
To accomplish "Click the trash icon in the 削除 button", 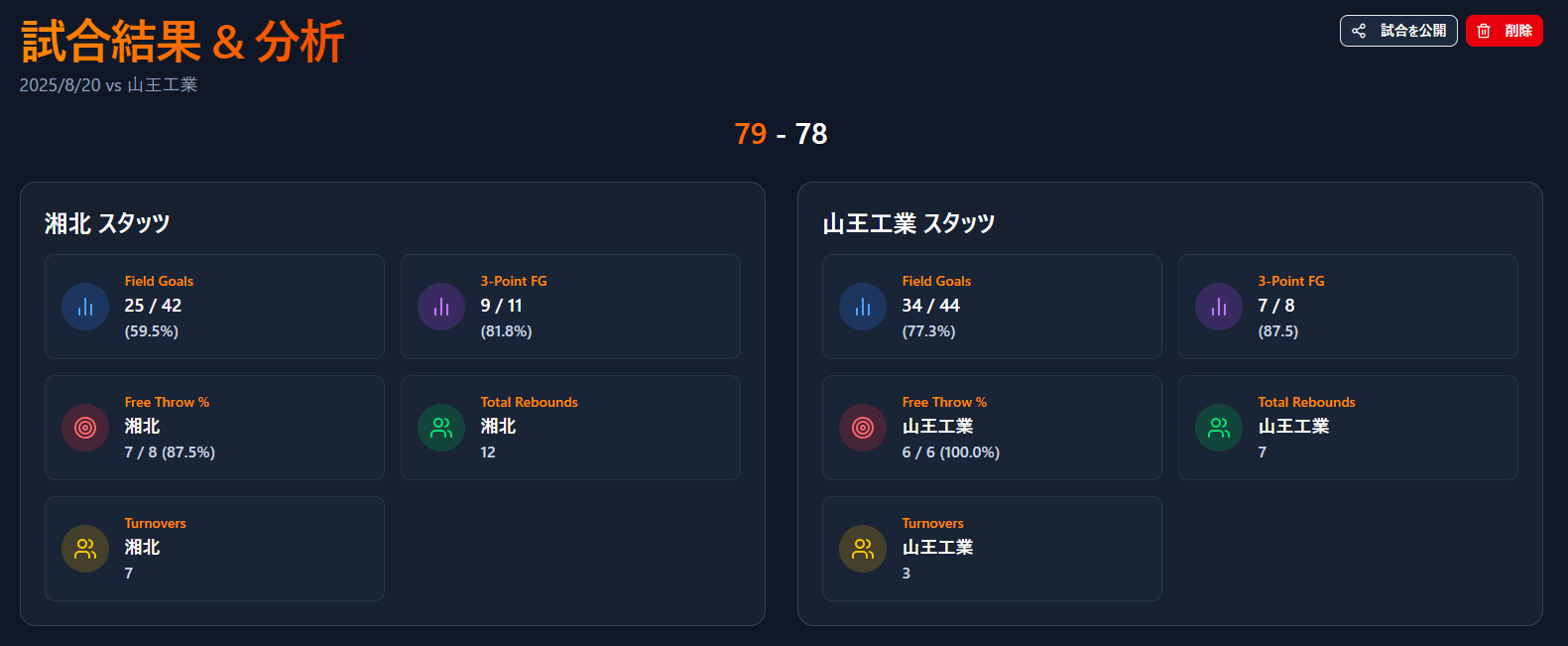I will pyautogui.click(x=1484, y=31).
